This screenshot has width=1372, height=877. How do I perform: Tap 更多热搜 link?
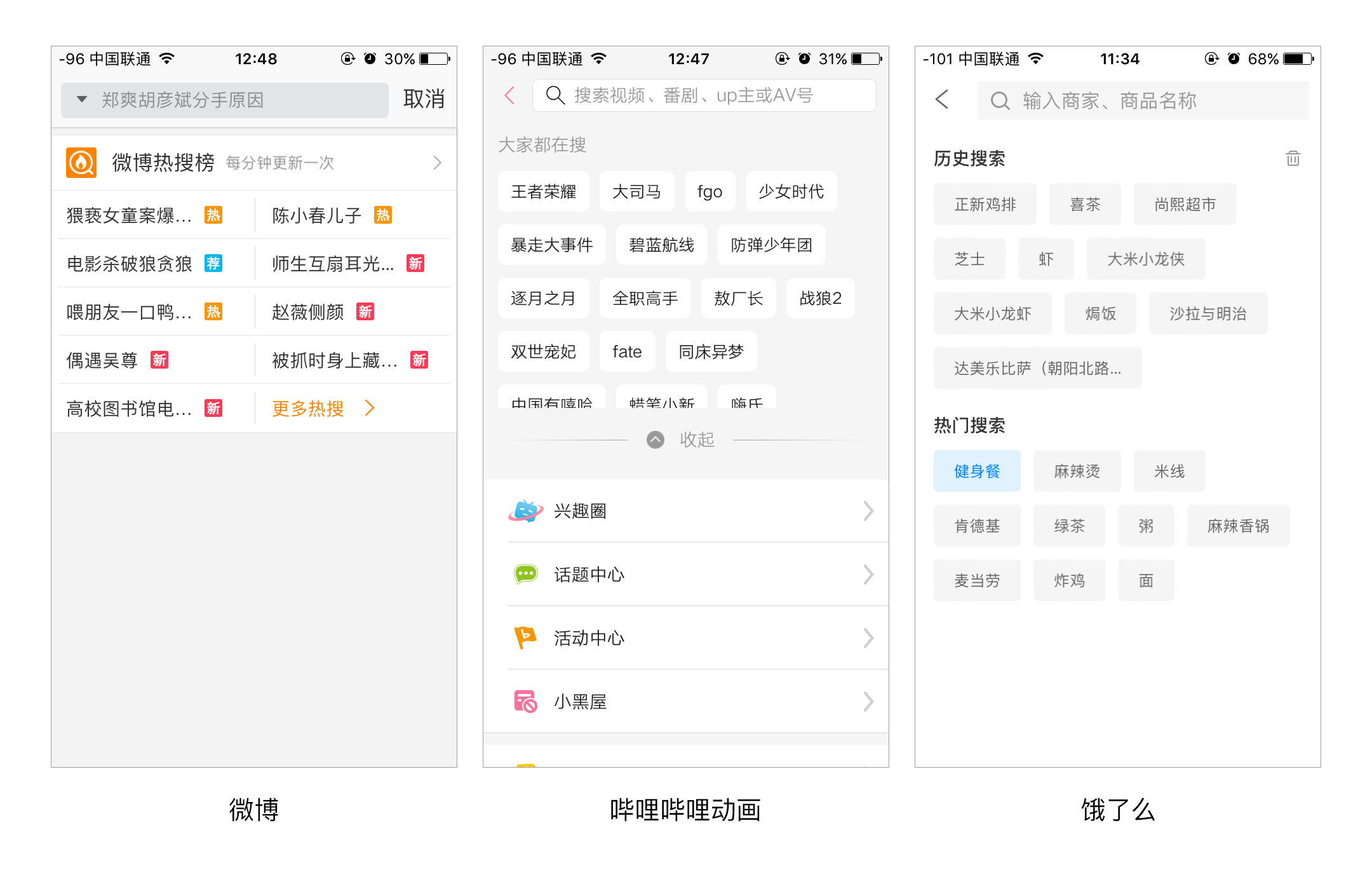point(308,408)
